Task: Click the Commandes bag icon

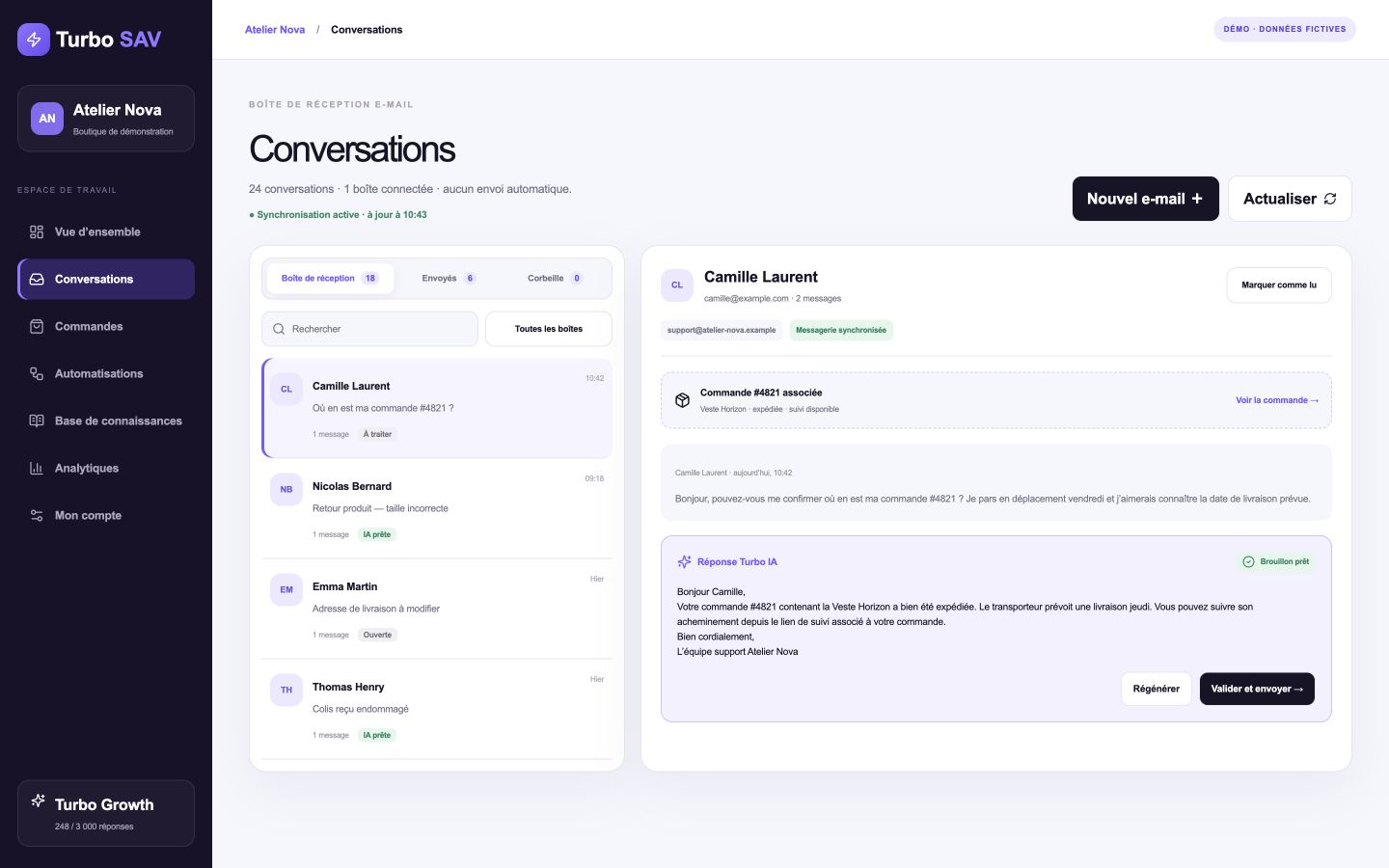Action: pyautogui.click(x=37, y=326)
